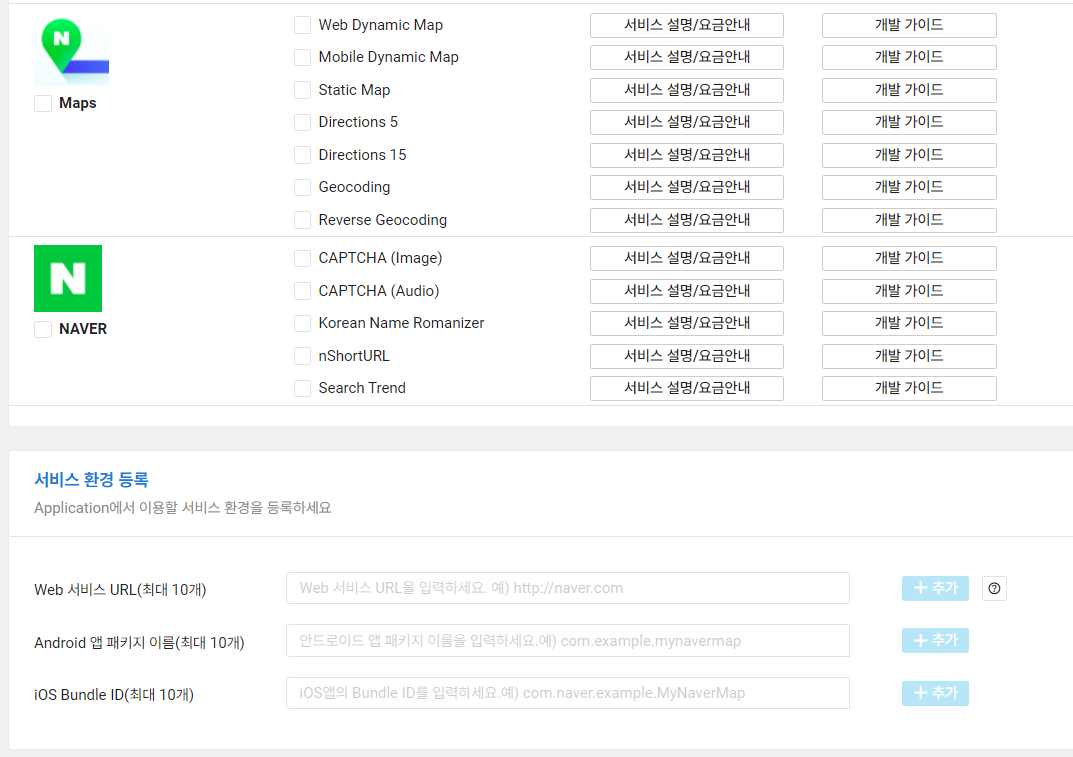Check CAPTCHA (Image) checkbox
This screenshot has width=1073, height=757.
302,259
